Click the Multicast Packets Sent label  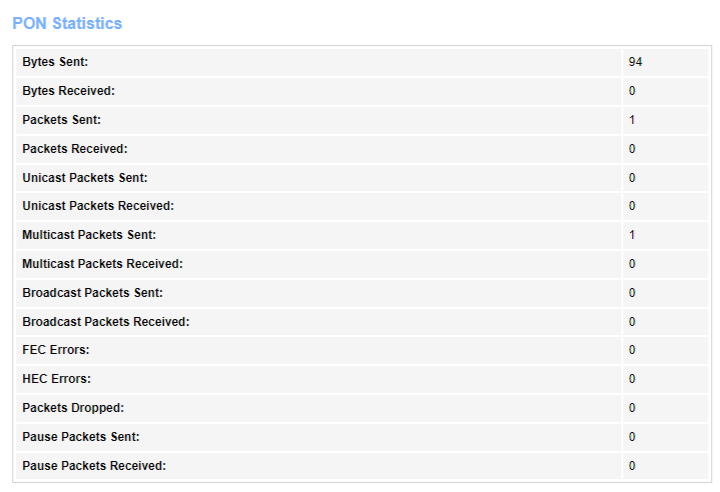click(89, 235)
